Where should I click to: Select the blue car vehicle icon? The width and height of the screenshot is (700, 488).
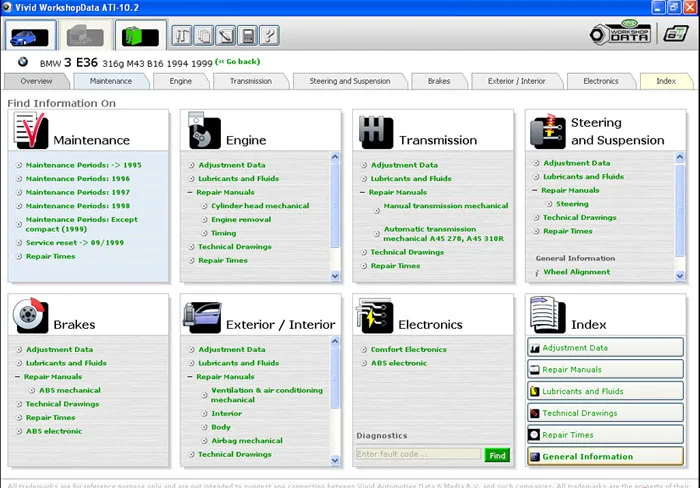pyautogui.click(x=30, y=36)
